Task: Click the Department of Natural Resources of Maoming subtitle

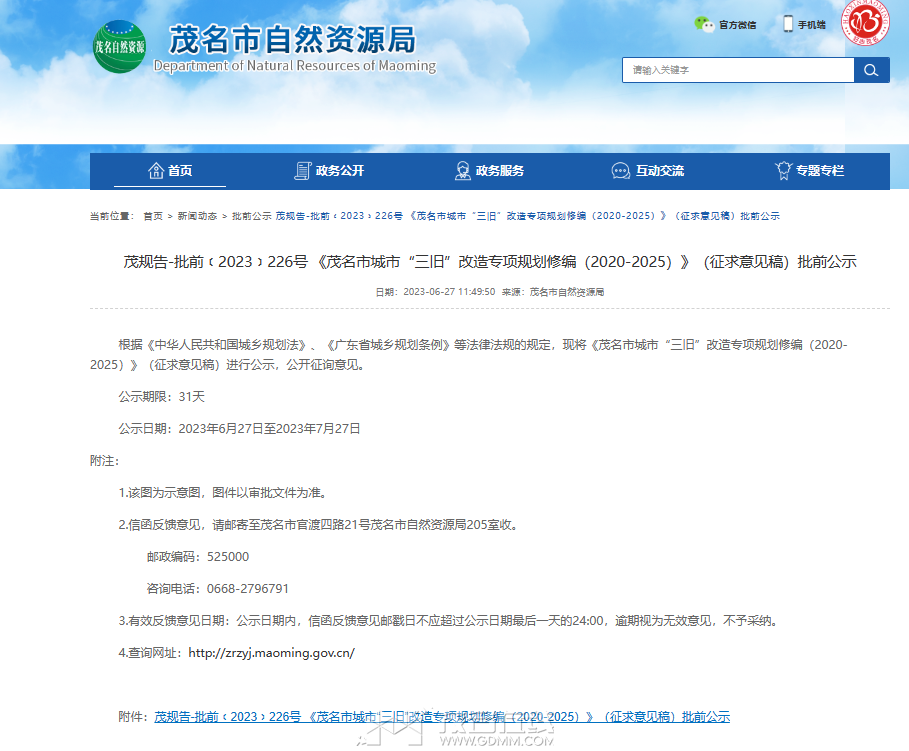Action: click(x=294, y=66)
